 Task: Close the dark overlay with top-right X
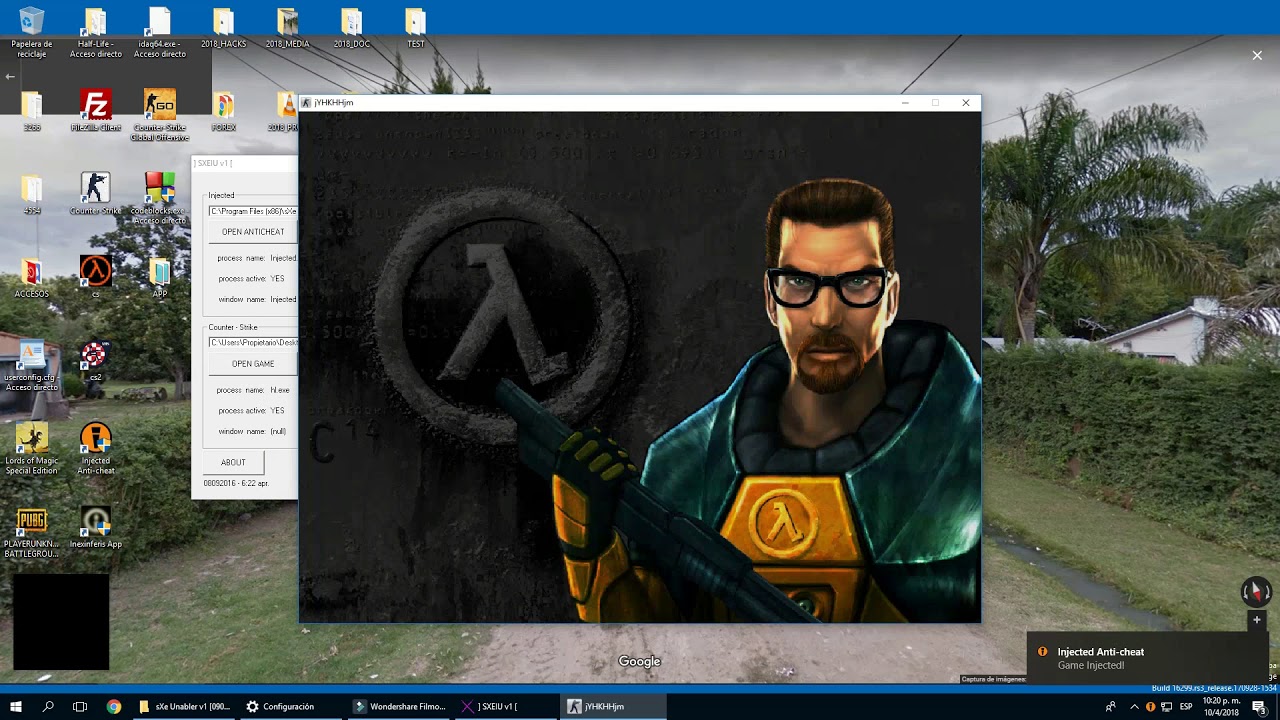(x=1257, y=56)
